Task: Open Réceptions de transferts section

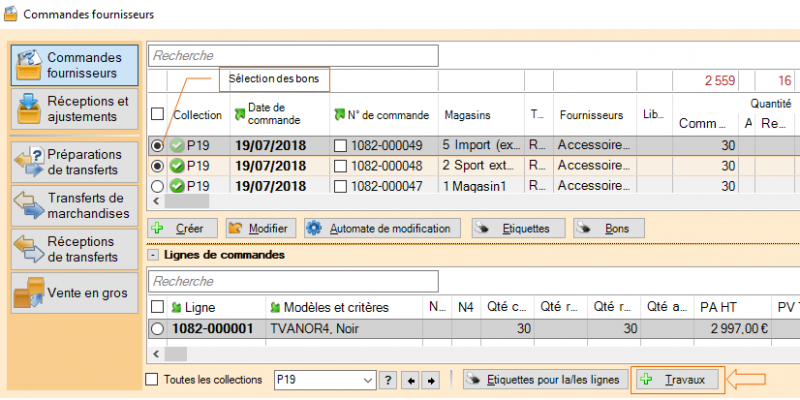Action: tap(74, 249)
